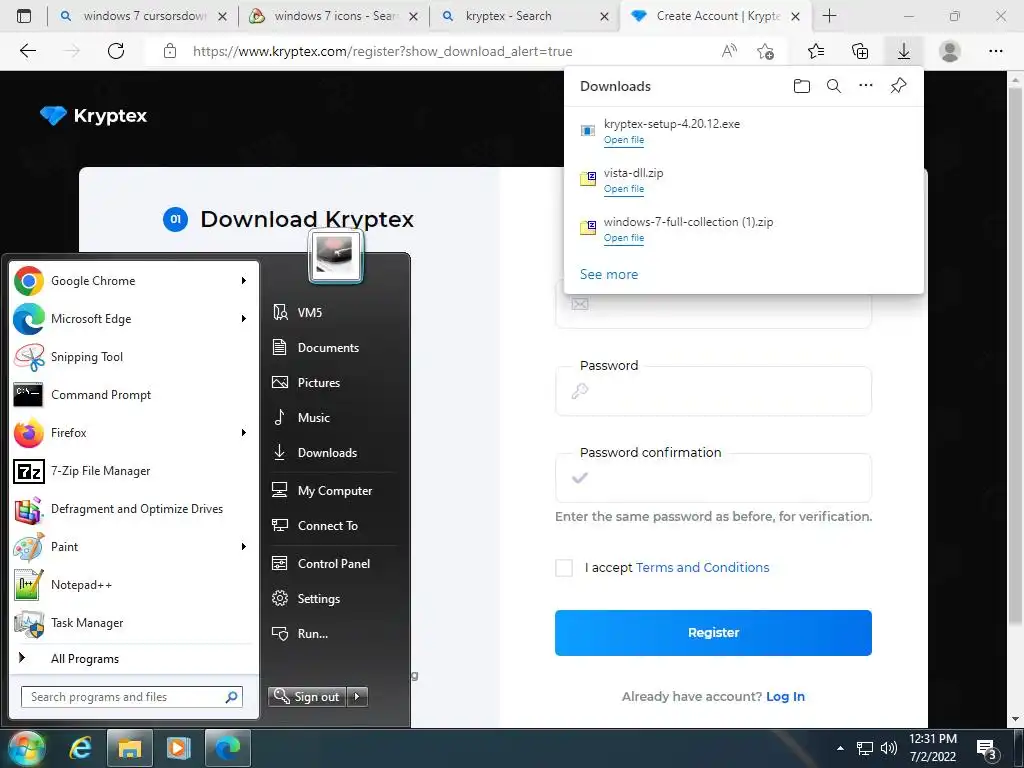Add this page to favorites star icon
Image resolution: width=1024 pixels, height=768 pixels.
(765, 51)
